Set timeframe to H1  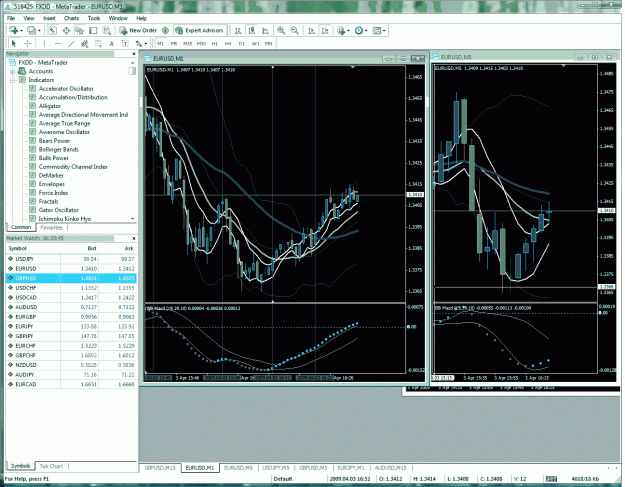[215, 43]
